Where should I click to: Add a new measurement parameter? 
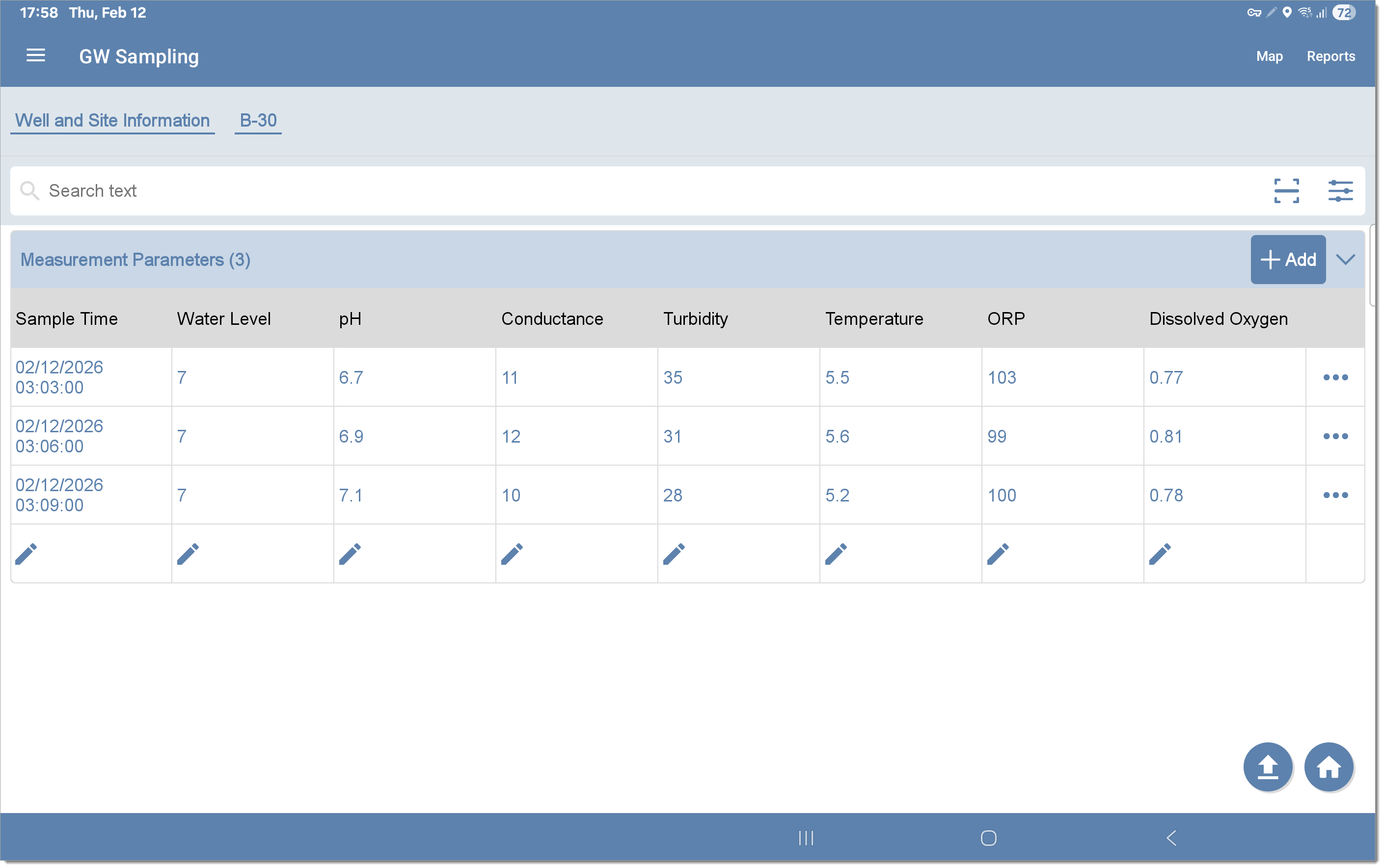(x=1288, y=260)
